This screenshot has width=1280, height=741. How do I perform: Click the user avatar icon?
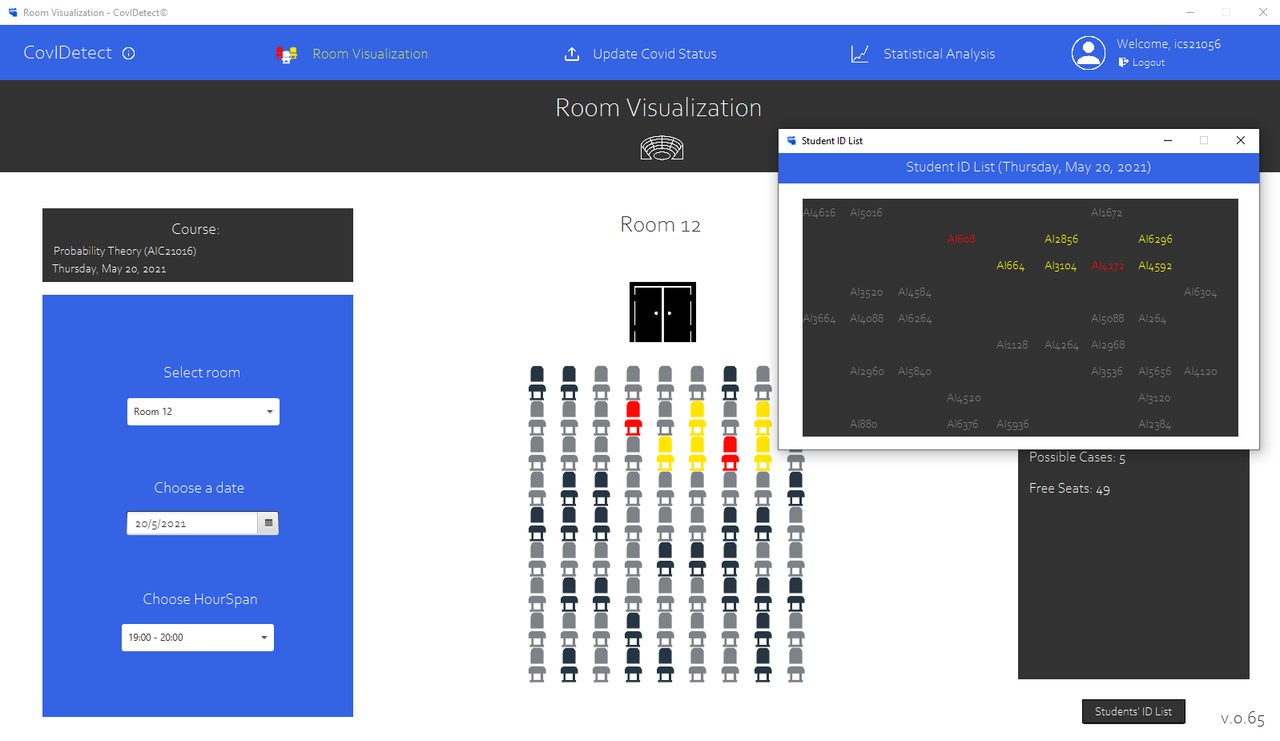(x=1089, y=53)
